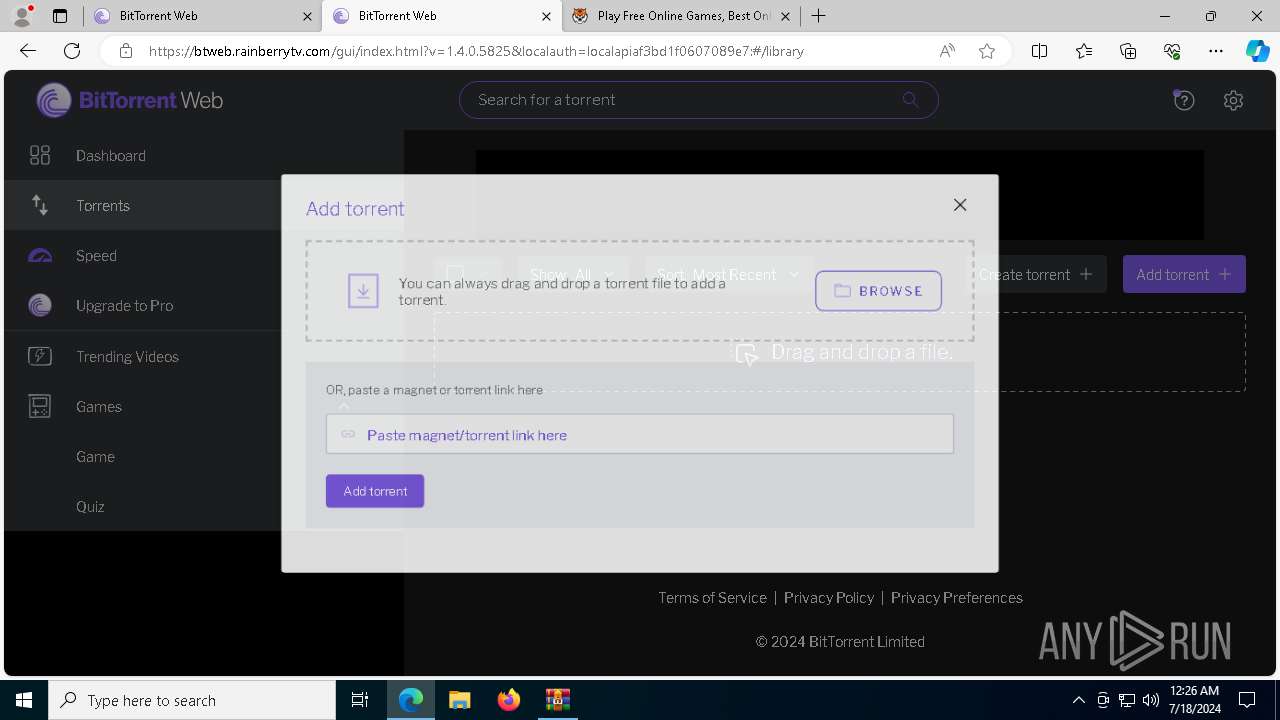Focus the Paste magnet/torrent link field
This screenshot has width=1280, height=720.
(x=640, y=435)
